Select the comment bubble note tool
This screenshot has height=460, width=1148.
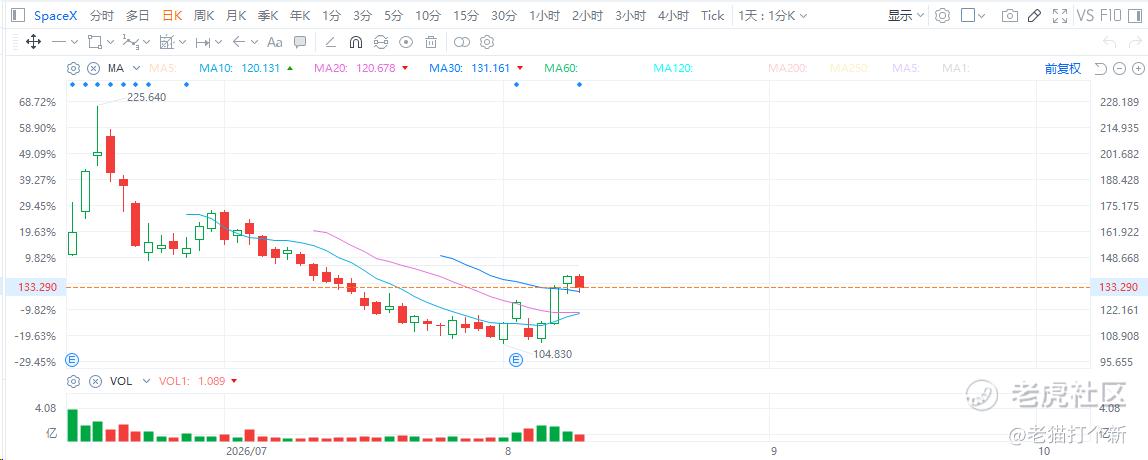point(299,42)
